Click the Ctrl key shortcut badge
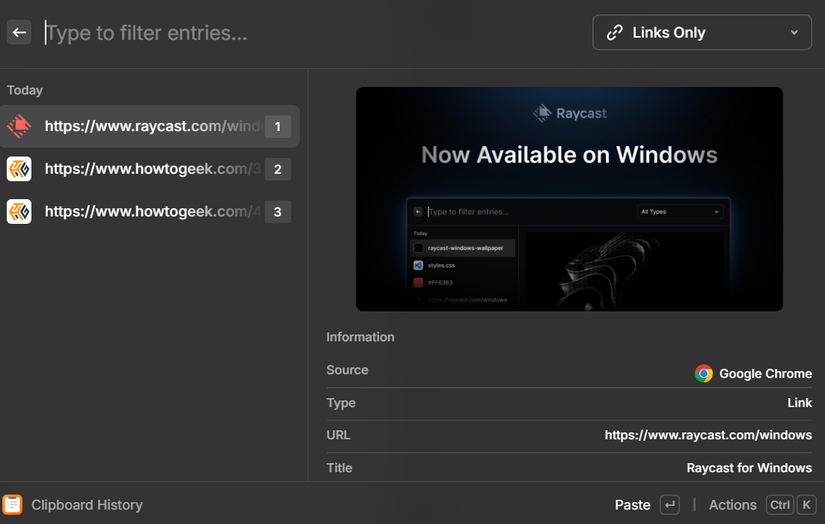 point(780,505)
